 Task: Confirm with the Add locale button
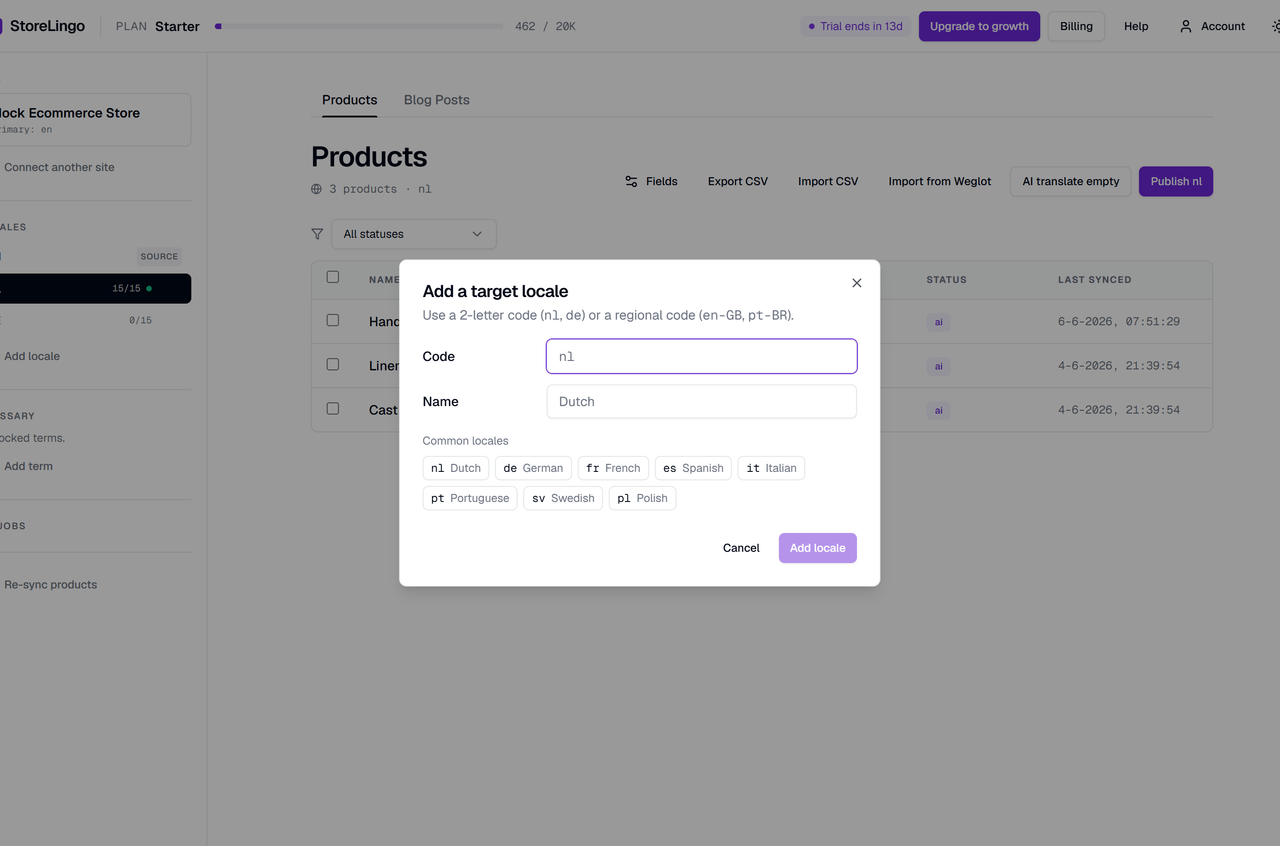(817, 548)
